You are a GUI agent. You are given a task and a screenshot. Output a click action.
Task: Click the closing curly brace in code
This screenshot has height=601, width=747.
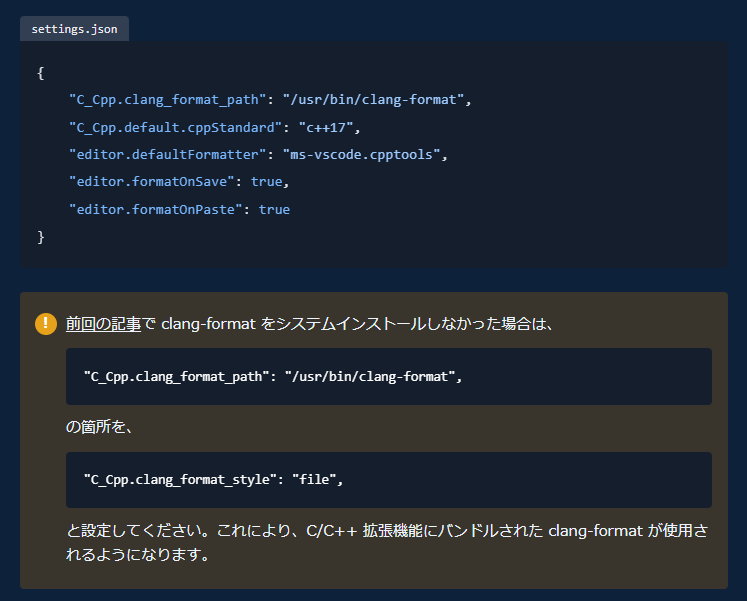click(x=41, y=237)
